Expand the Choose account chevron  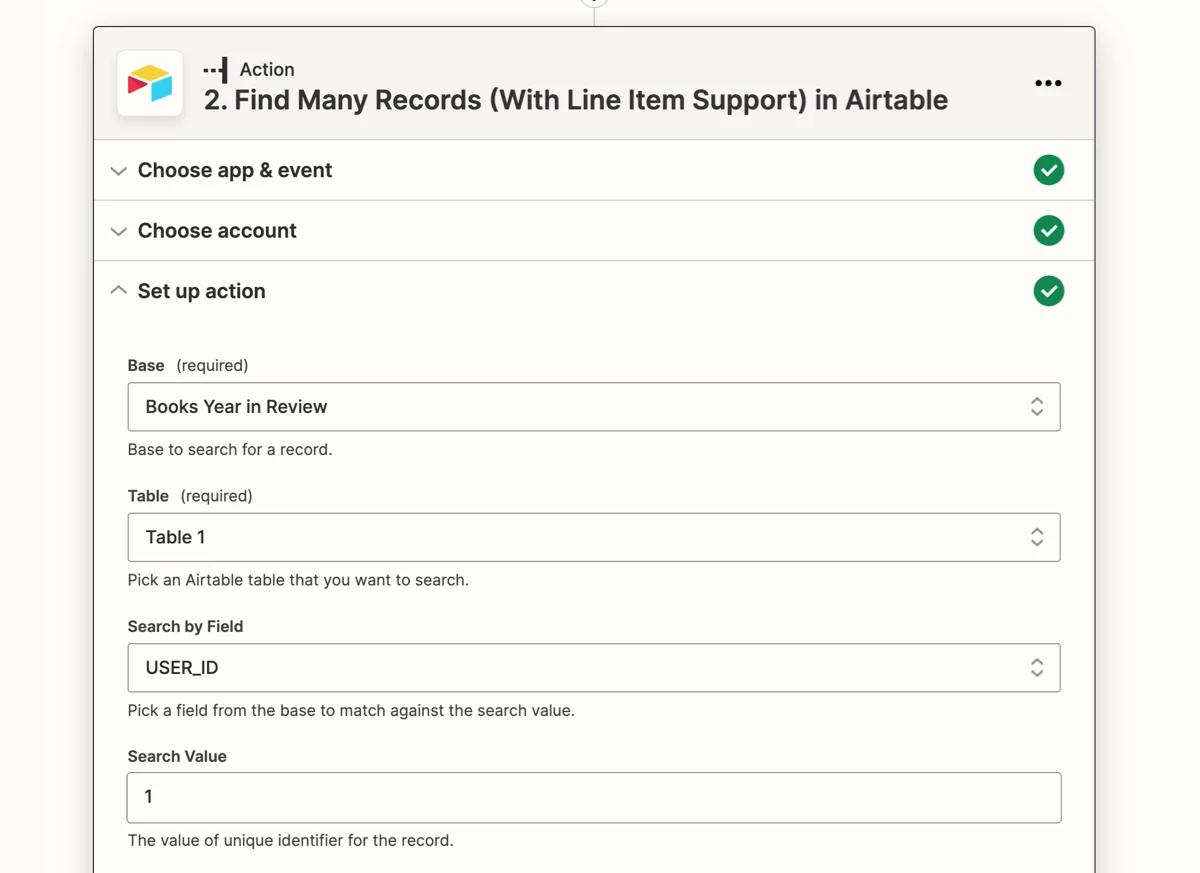118,231
